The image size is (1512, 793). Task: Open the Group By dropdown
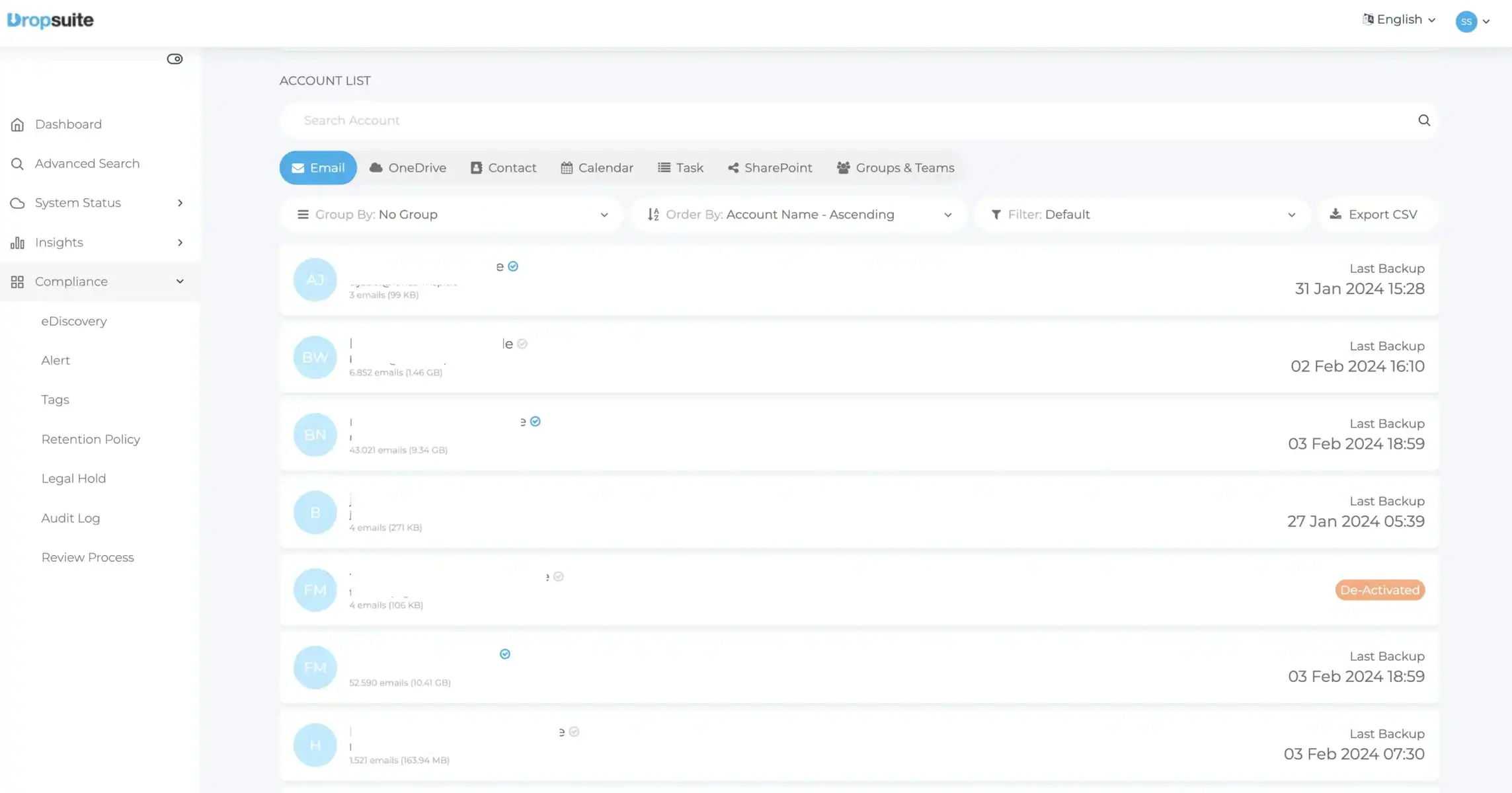pos(452,215)
